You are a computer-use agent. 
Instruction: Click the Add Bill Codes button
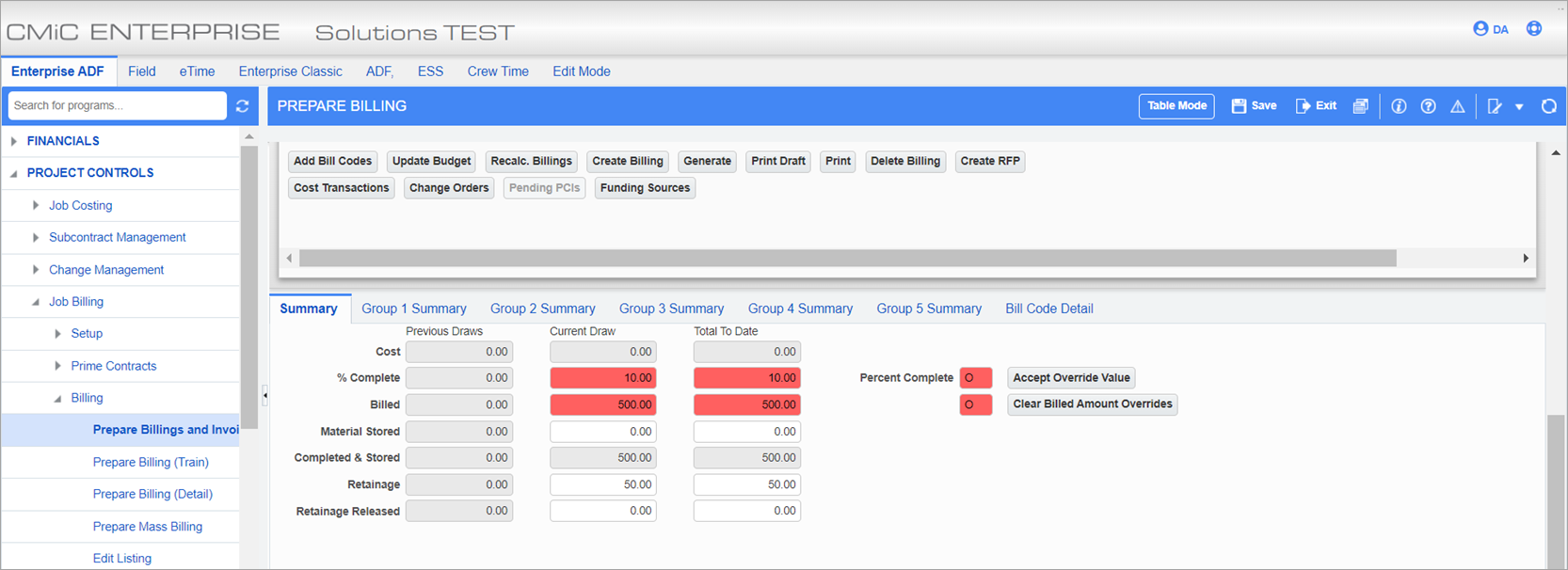(x=332, y=162)
